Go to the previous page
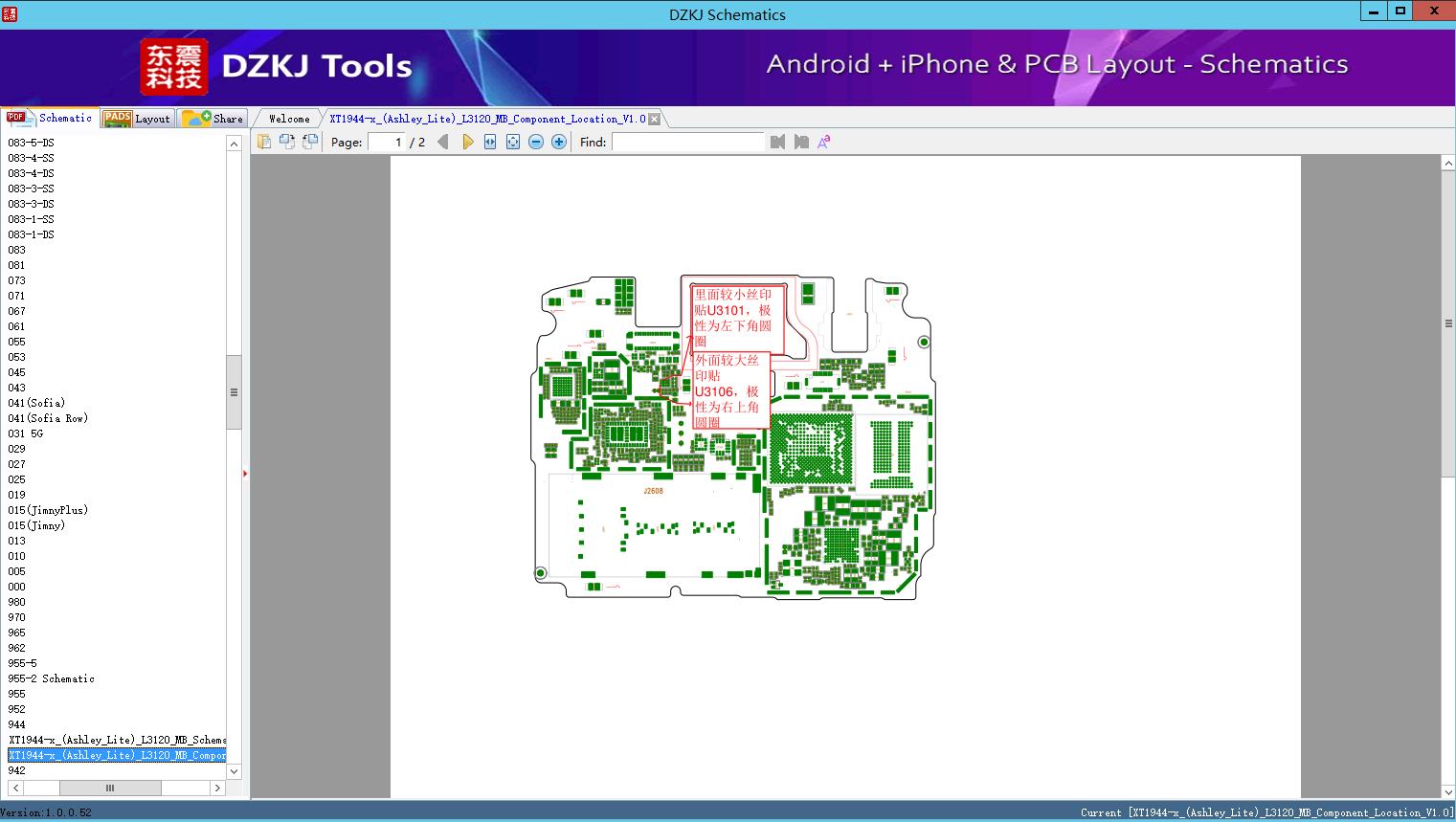The height and width of the screenshot is (822, 1456). tap(442, 142)
